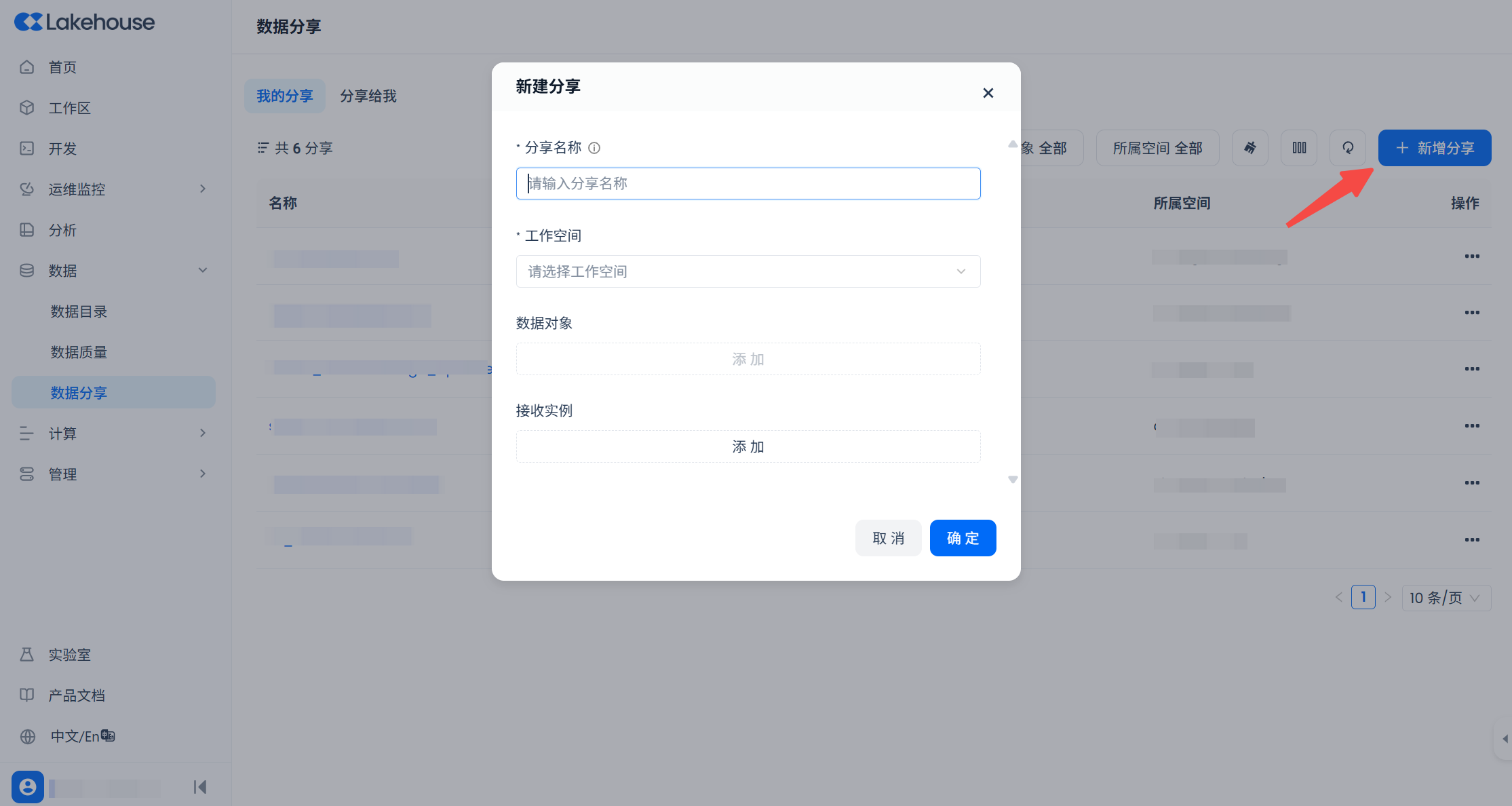
Task: Open the column settings icon
Action: pyautogui.click(x=1299, y=148)
